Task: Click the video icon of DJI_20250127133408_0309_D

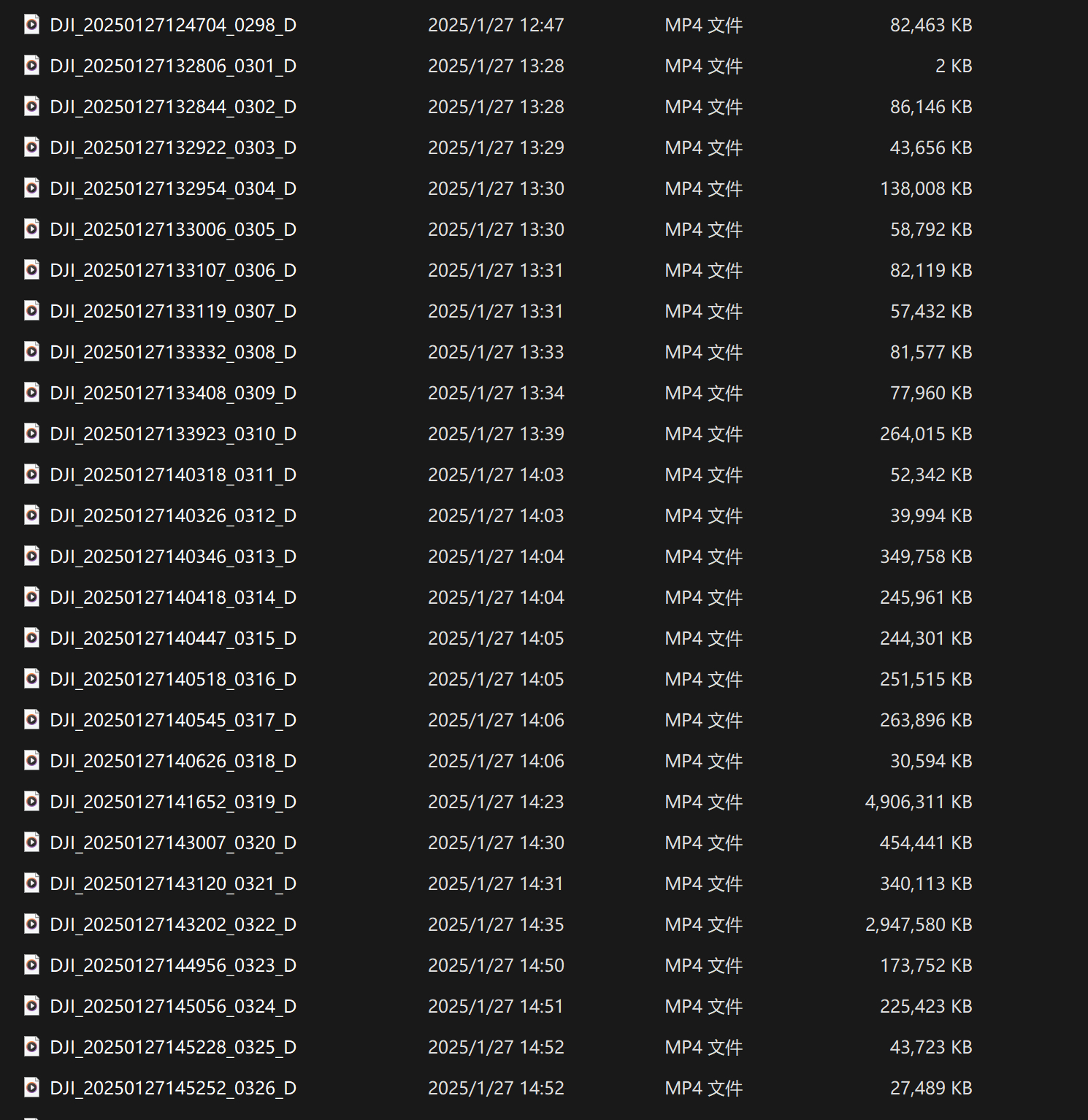Action: click(x=31, y=393)
